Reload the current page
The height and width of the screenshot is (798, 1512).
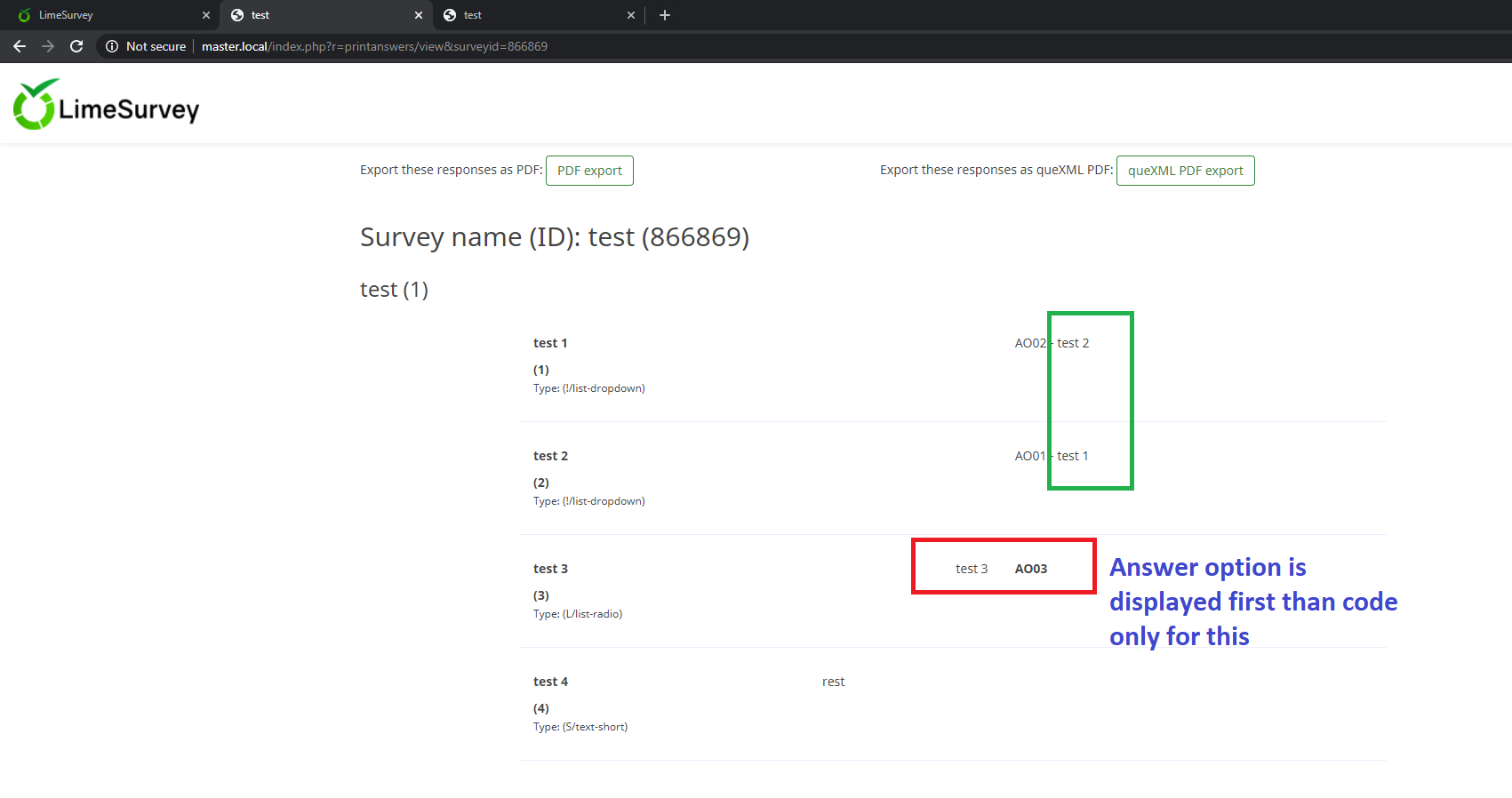click(x=76, y=46)
